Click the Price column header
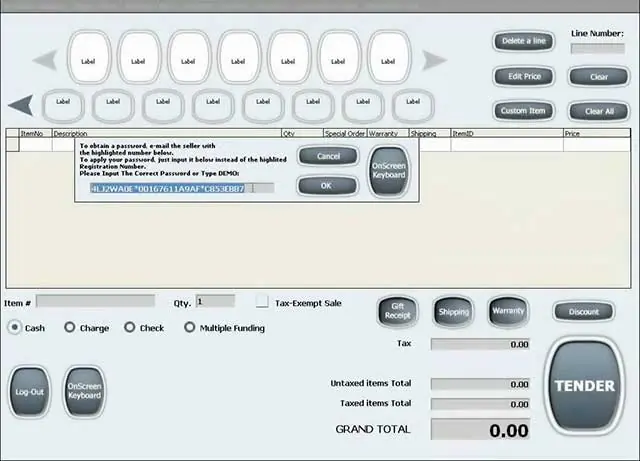Screen dimensions: 640x461 (597, 134)
